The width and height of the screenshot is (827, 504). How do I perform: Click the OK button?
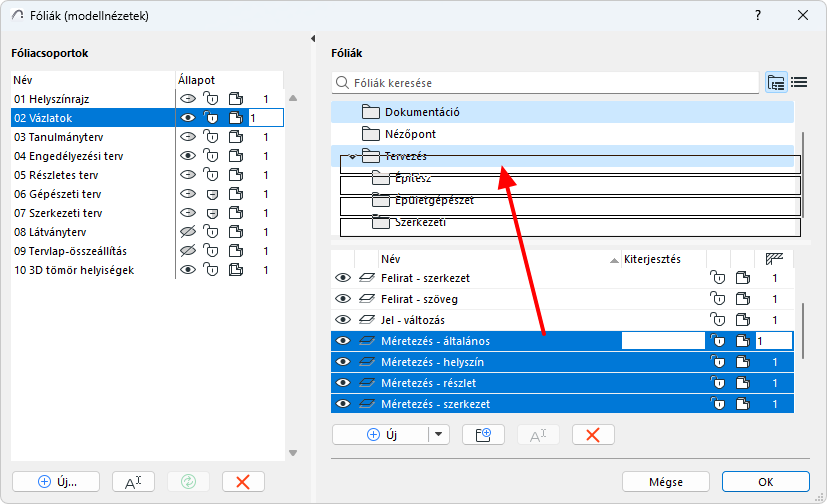(x=765, y=482)
